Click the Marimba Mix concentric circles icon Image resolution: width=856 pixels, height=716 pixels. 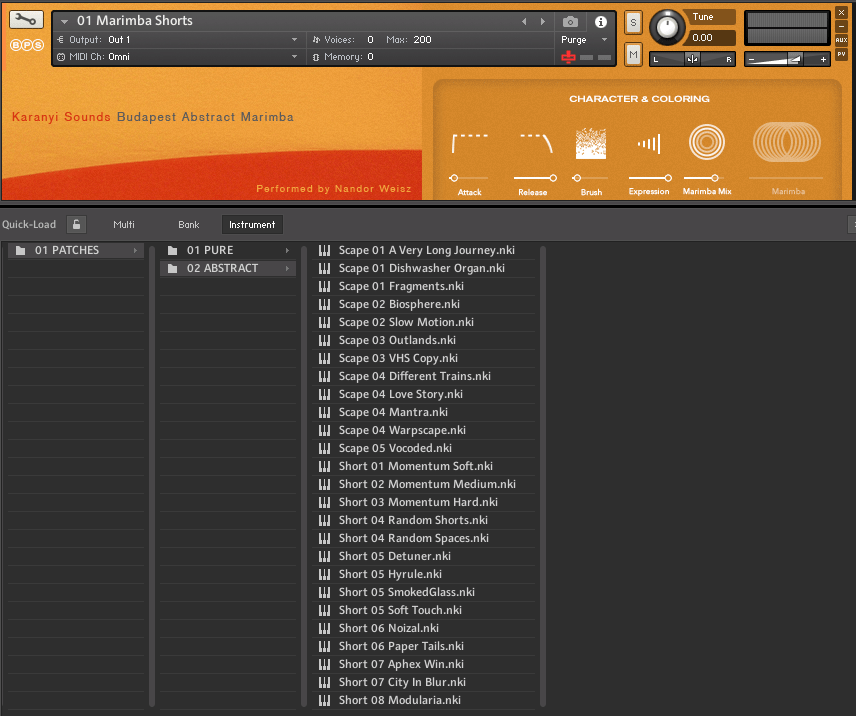[708, 143]
